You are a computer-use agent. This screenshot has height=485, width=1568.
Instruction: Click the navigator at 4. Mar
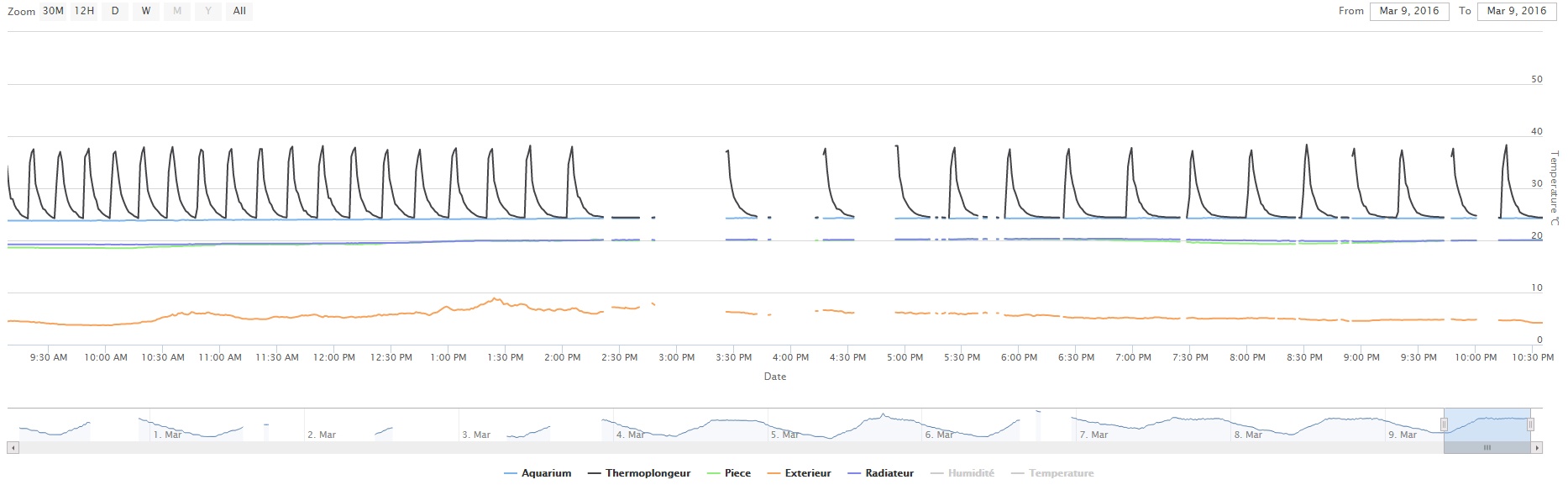pyautogui.click(x=631, y=435)
